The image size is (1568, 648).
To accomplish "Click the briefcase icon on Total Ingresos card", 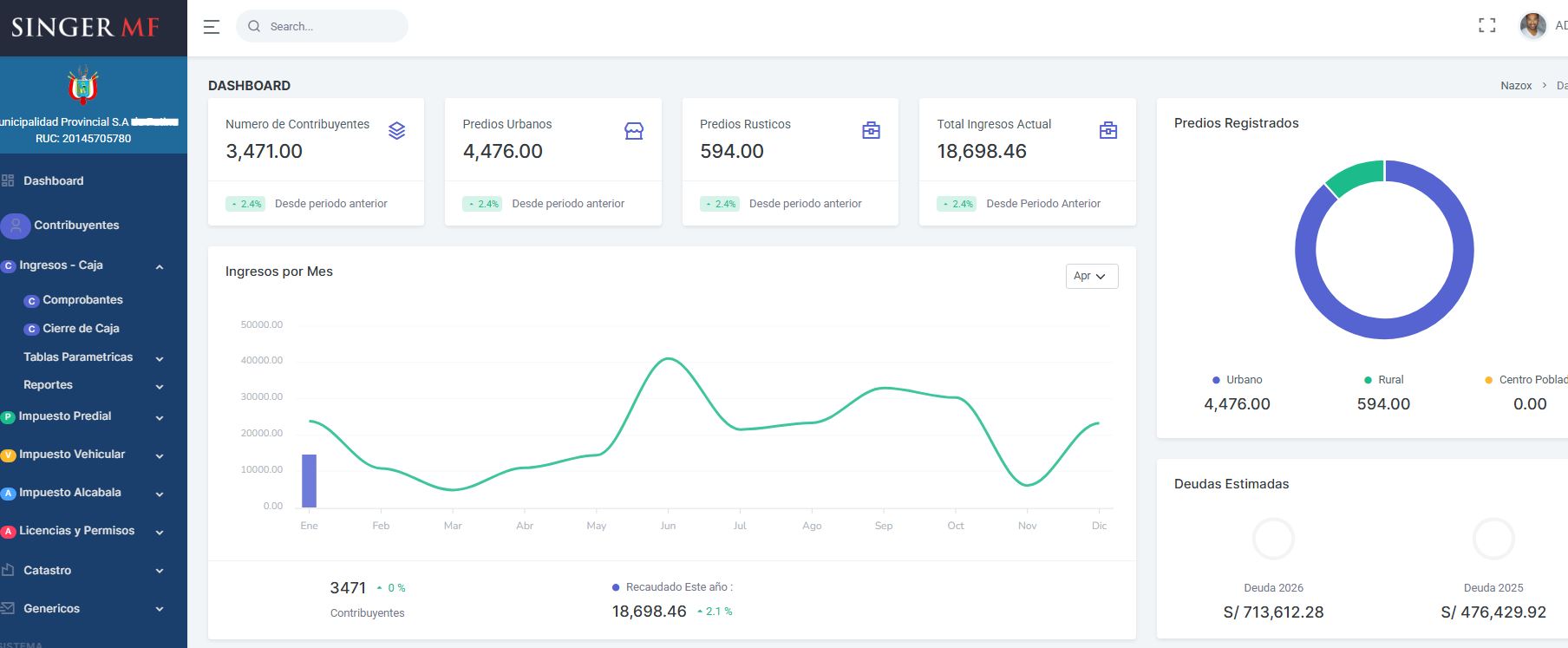I will [x=1107, y=131].
